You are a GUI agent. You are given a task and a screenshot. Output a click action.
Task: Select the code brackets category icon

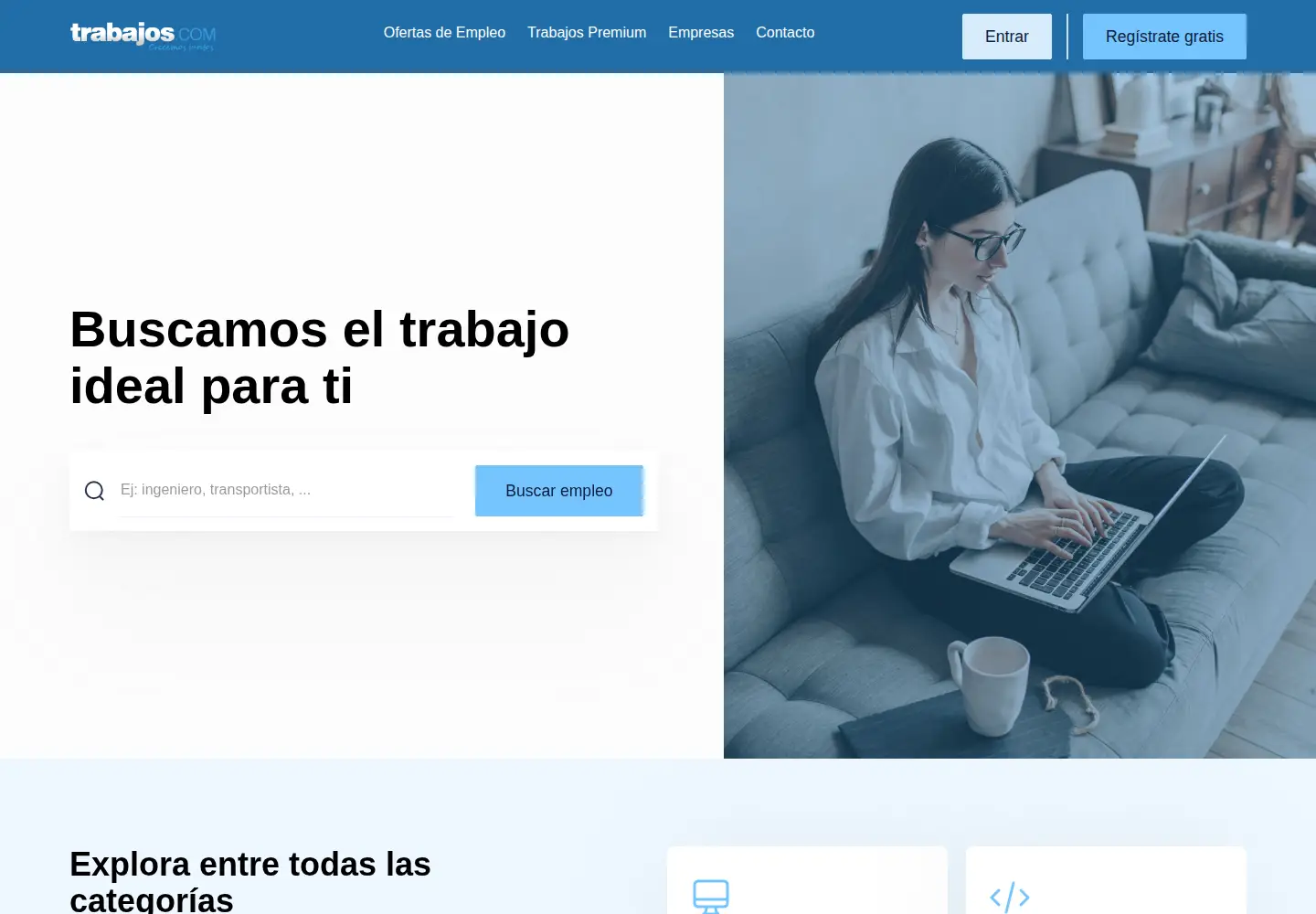1010,898
